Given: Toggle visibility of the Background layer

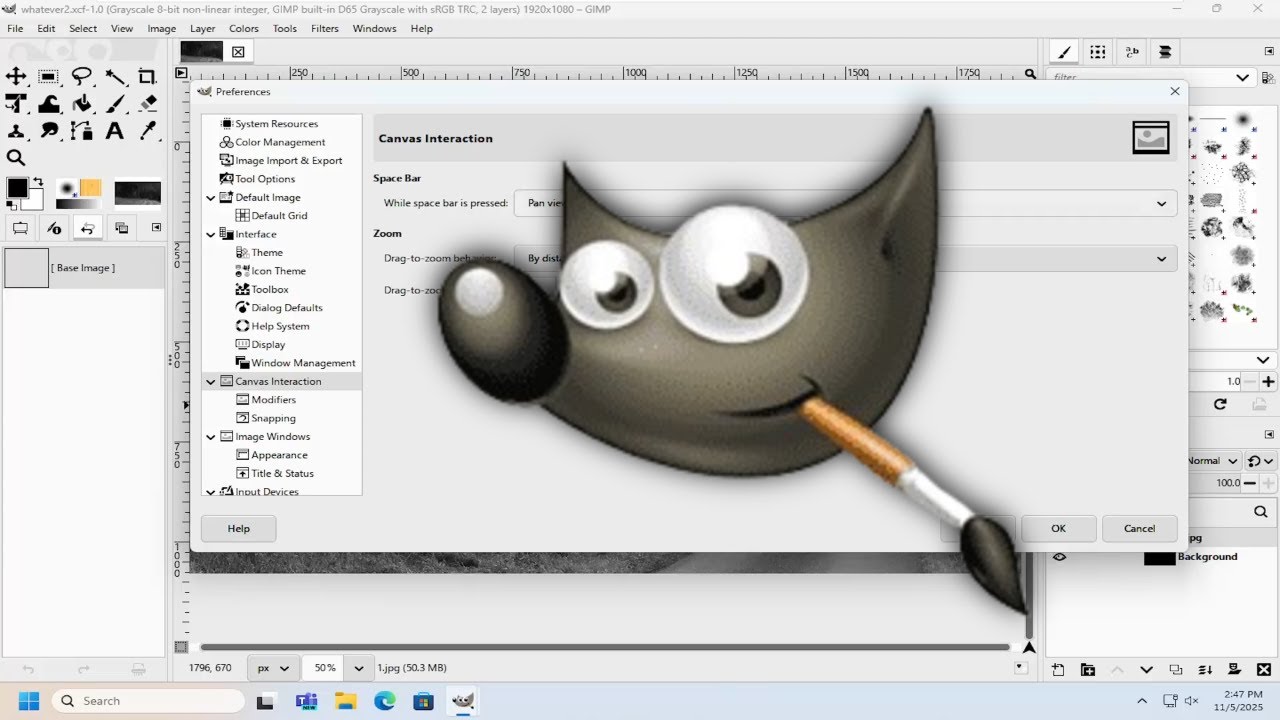Looking at the screenshot, I should [x=1059, y=557].
